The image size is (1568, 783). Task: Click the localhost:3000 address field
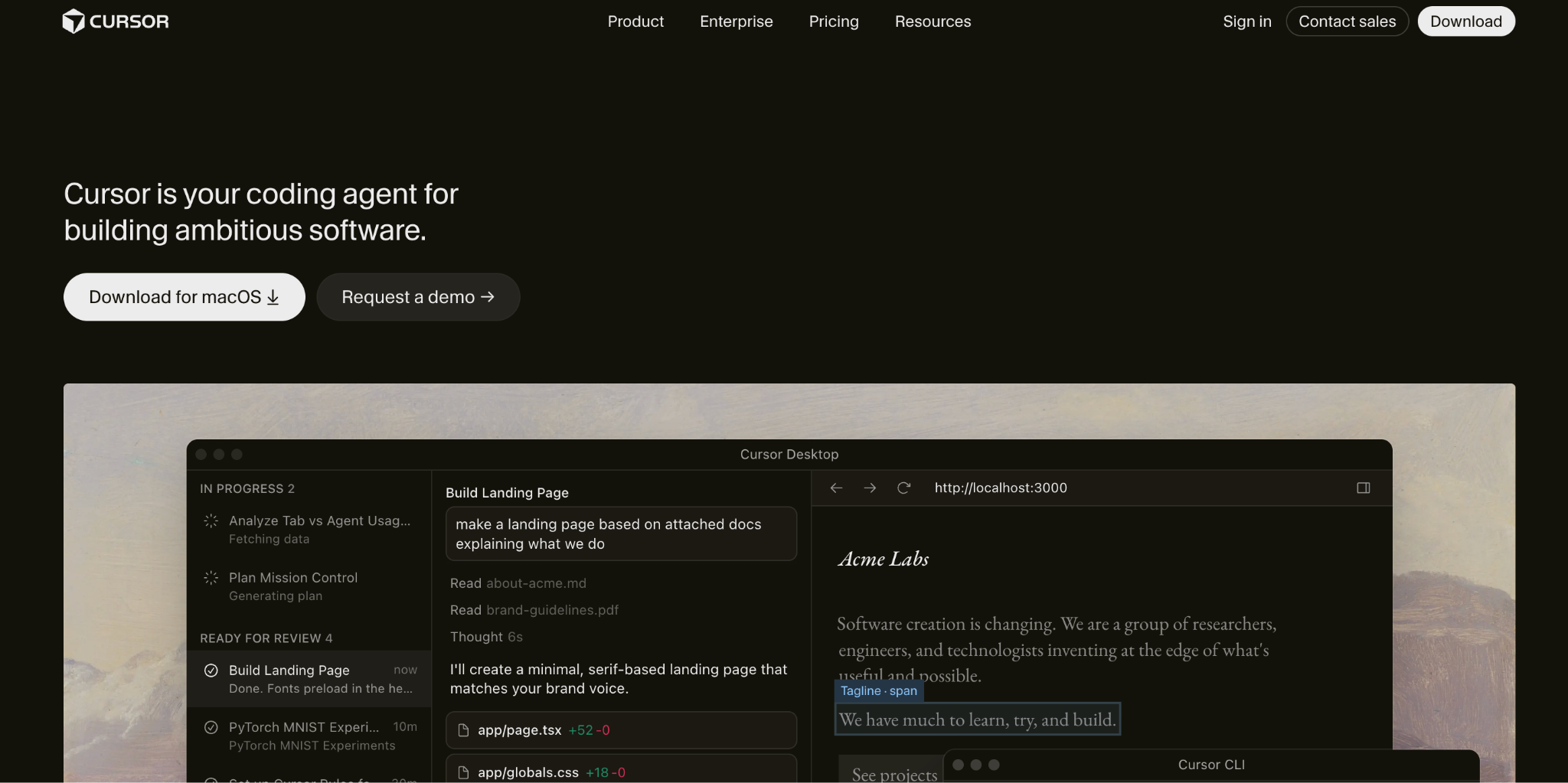click(1001, 488)
